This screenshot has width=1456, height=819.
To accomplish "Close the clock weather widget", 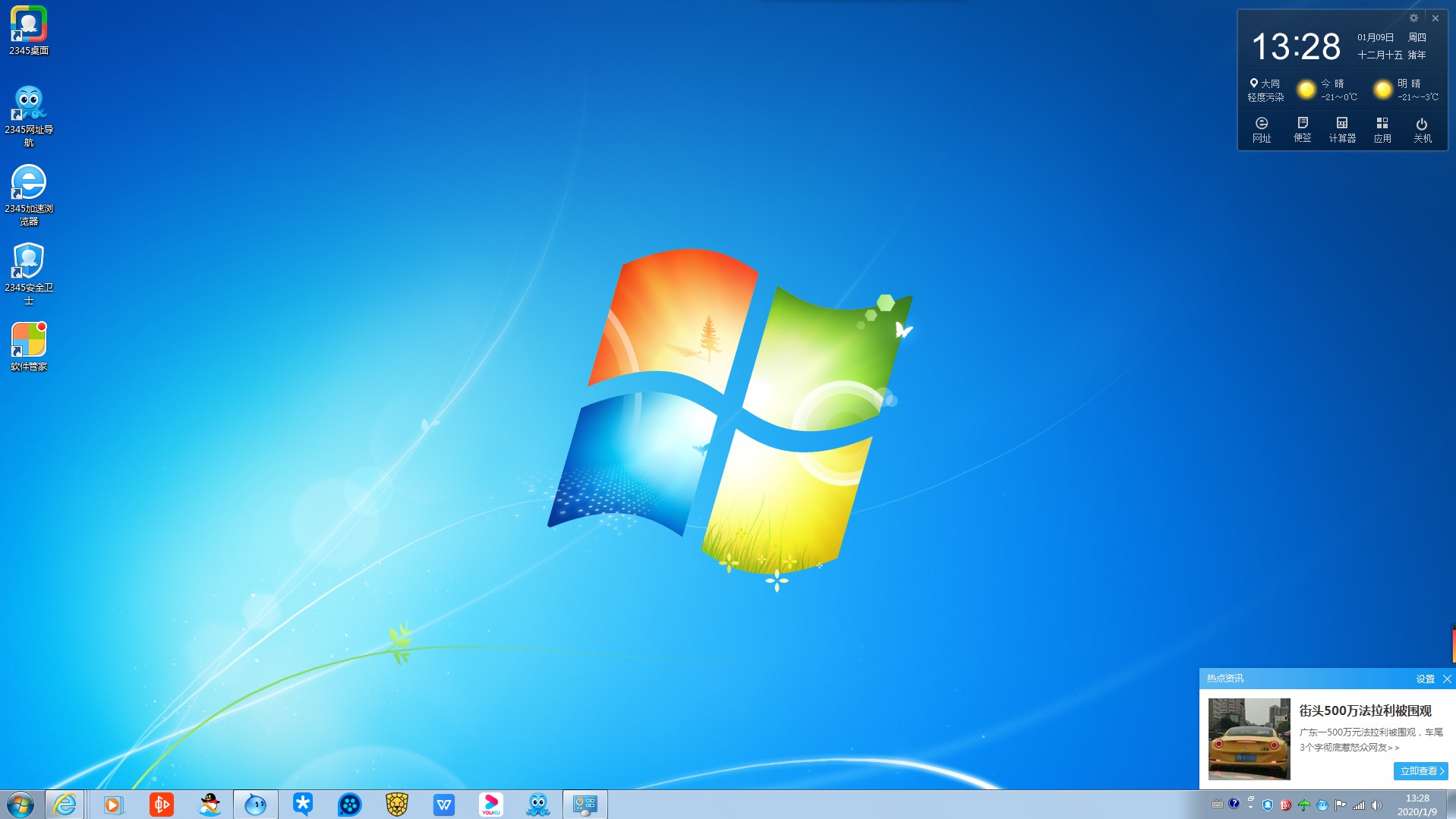I will point(1436,18).
